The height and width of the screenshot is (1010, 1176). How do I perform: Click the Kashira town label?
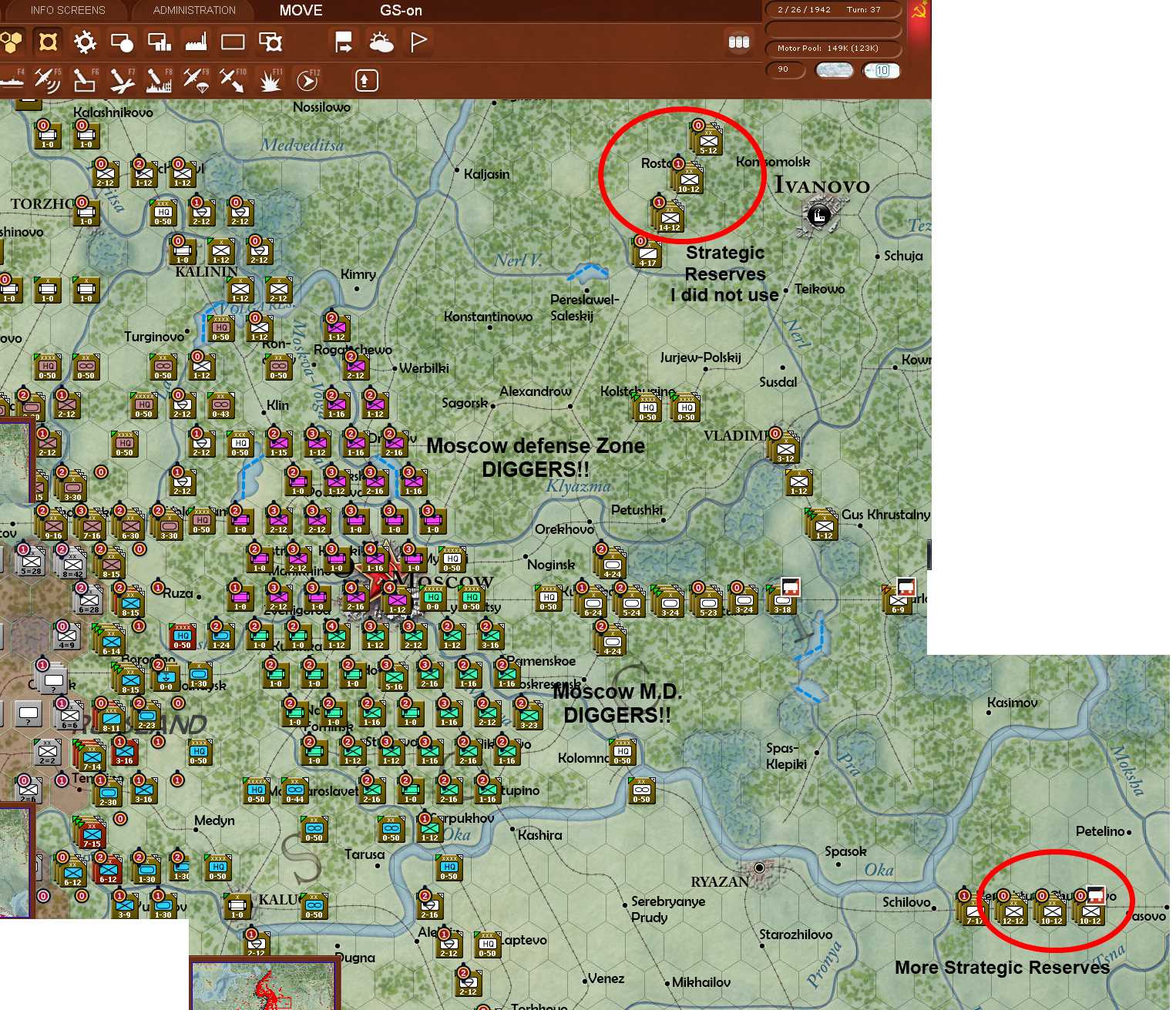pos(540,835)
